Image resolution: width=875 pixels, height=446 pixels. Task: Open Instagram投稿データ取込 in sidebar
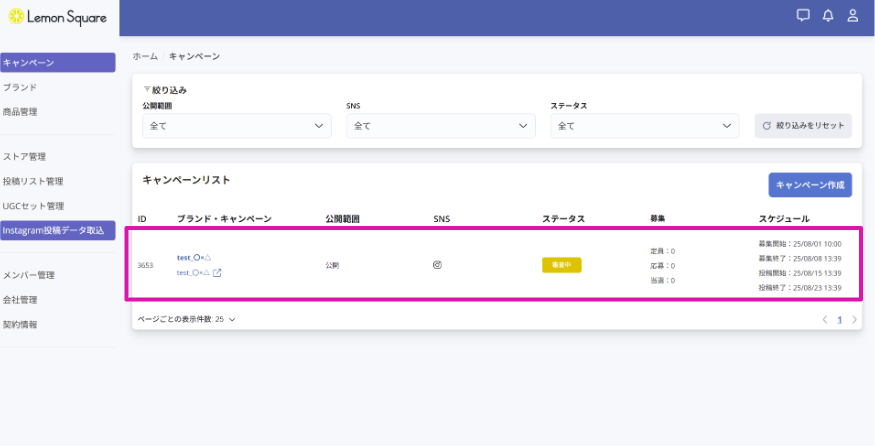click(57, 230)
